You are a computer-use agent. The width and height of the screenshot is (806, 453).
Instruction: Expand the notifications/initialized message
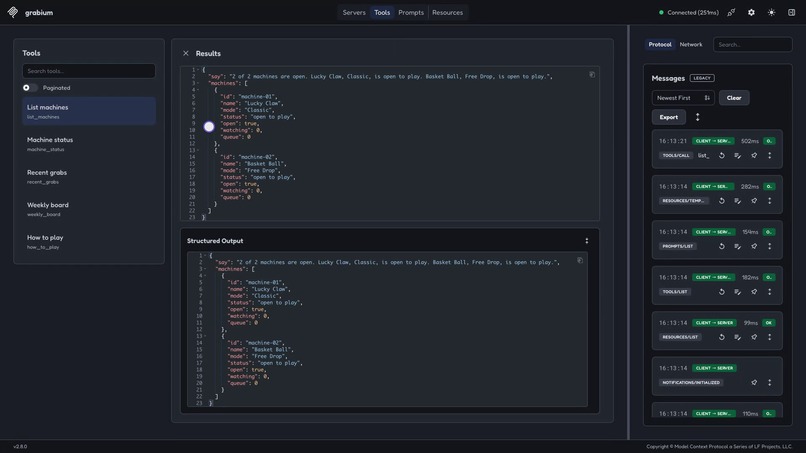point(770,382)
